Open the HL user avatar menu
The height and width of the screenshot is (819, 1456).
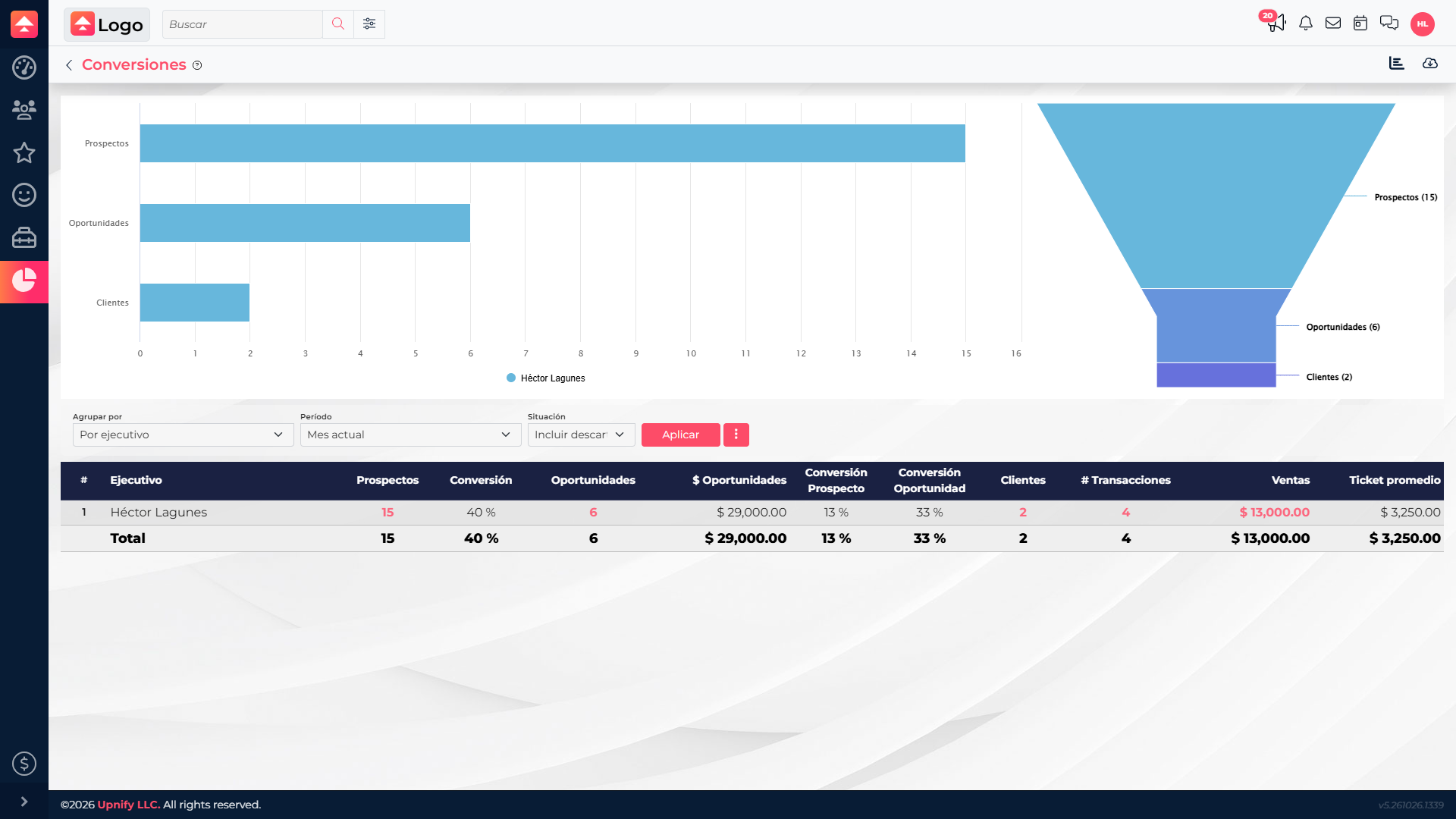click(x=1423, y=24)
